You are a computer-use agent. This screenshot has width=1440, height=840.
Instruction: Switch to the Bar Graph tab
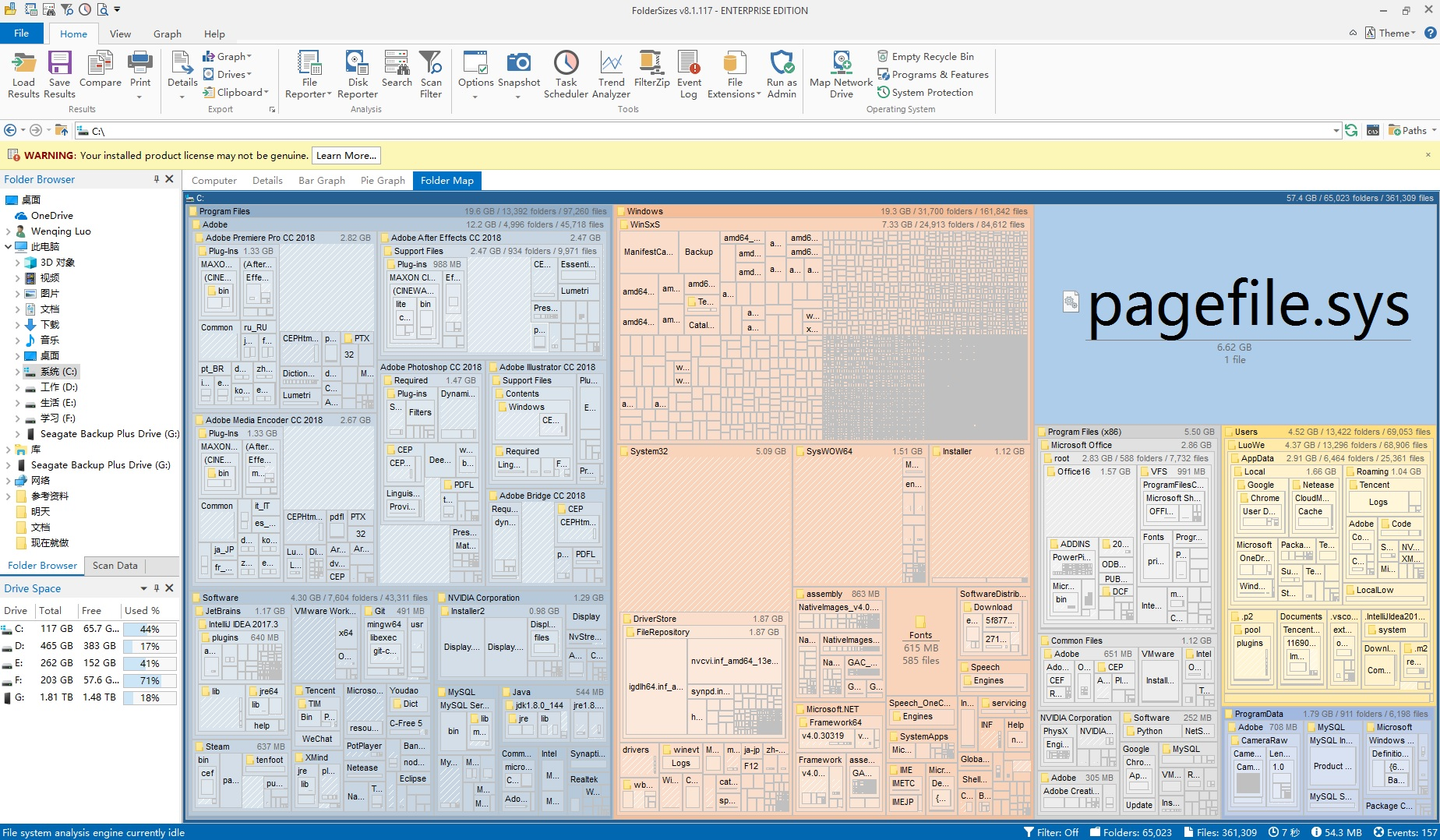(x=322, y=180)
